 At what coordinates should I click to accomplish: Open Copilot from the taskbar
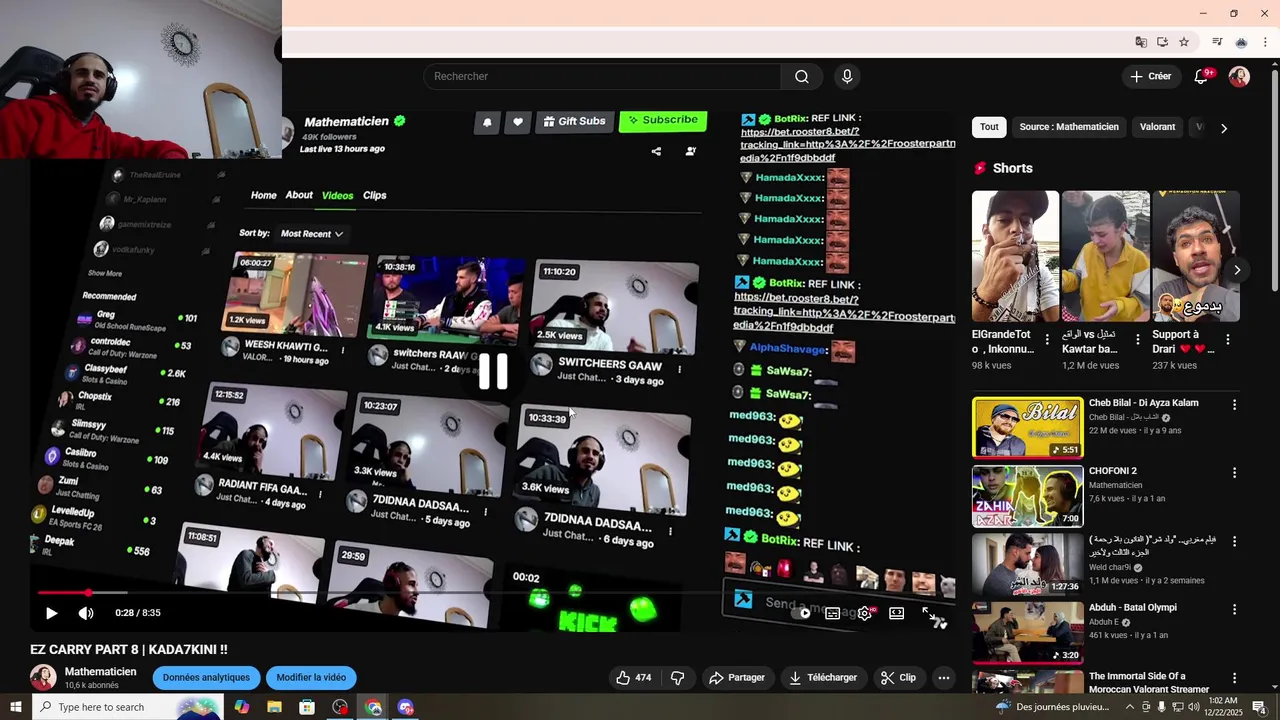click(242, 707)
